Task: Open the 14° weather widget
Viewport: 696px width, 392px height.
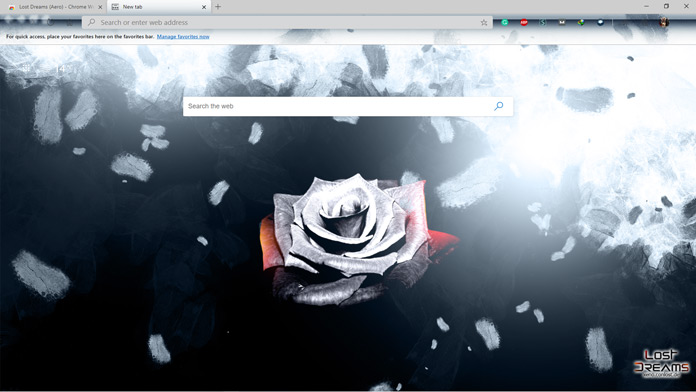Action: click(63, 68)
